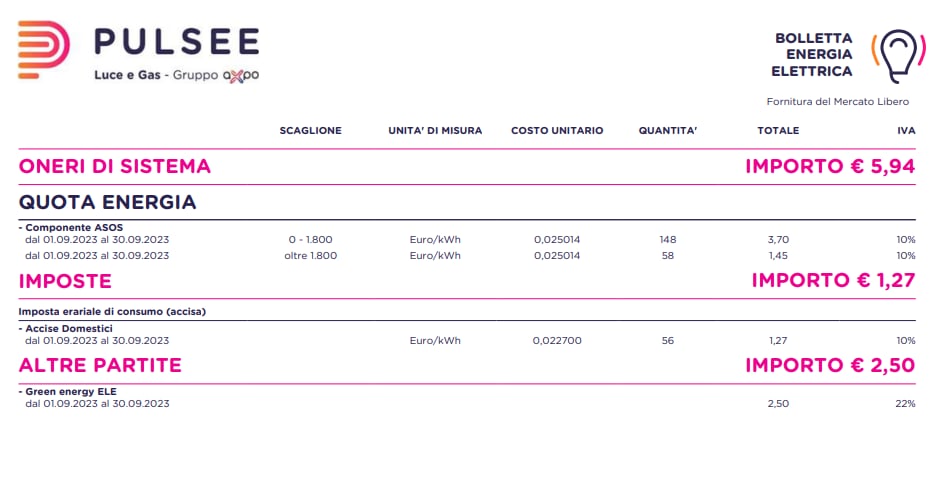
Task: Select the Componente ASOS row label
Action: click(x=71, y=228)
